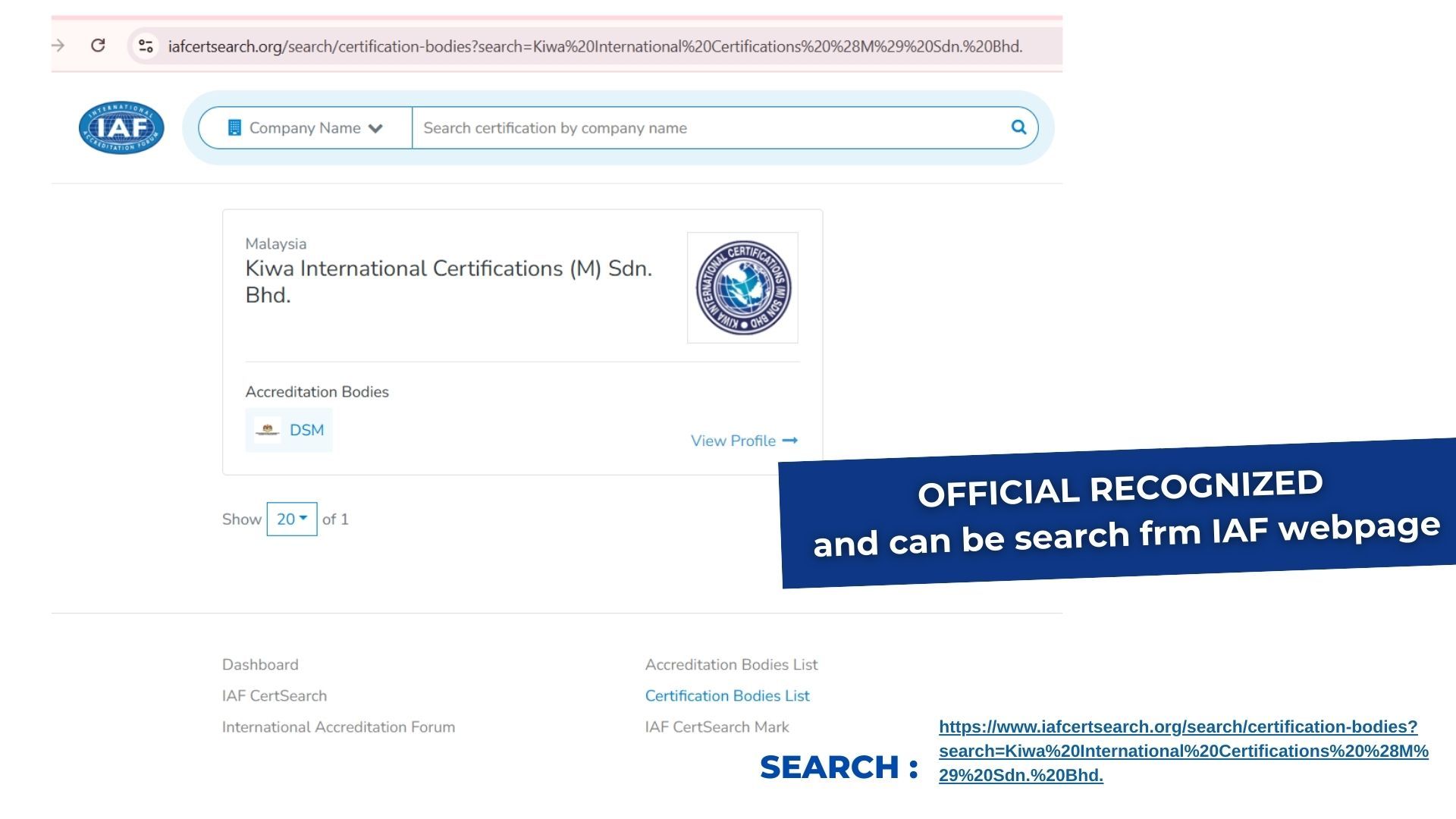
Task: Expand the Show 20 results dropdown
Action: tap(292, 519)
